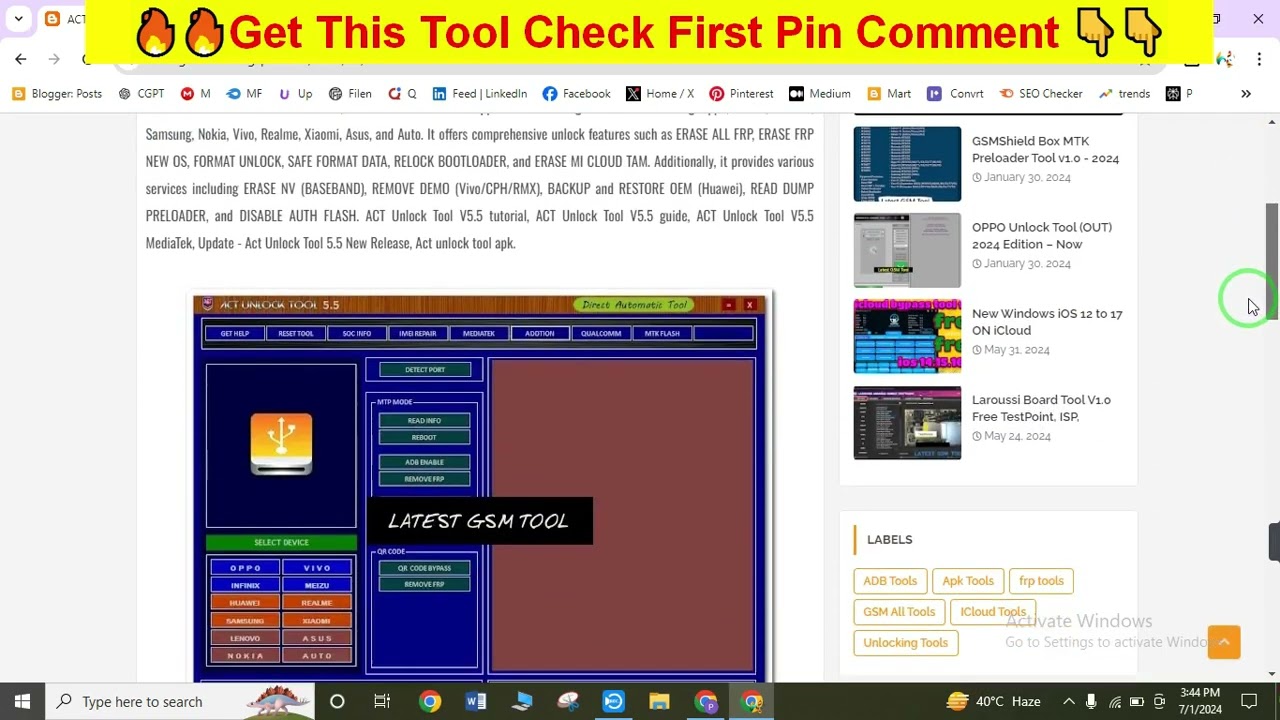Open the Filen bookmark
Viewport: 1280px width, 720px height.
tap(350, 94)
